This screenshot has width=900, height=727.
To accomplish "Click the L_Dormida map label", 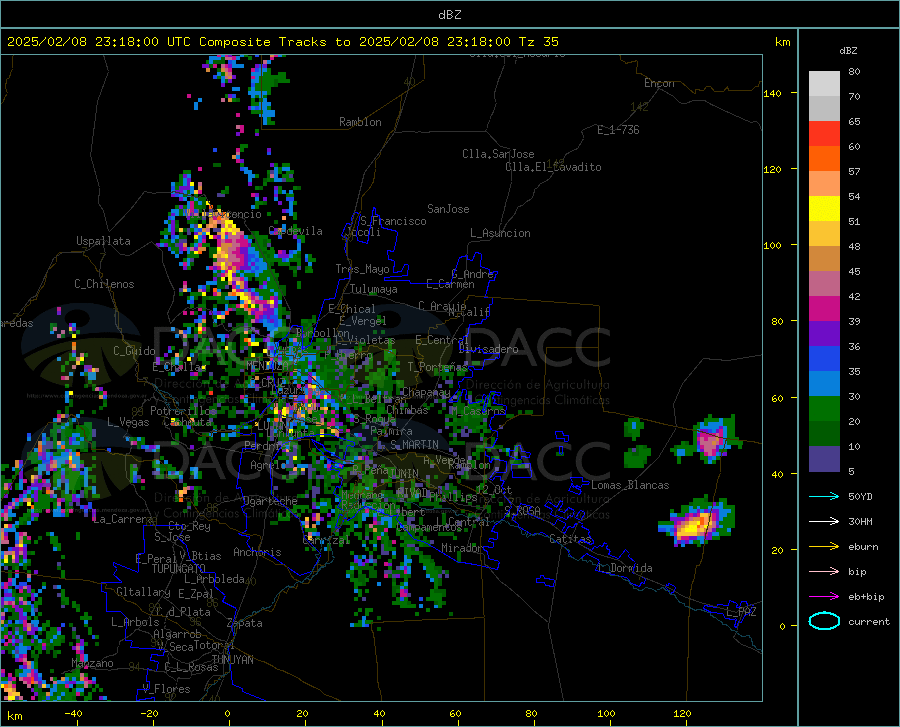I will tap(625, 567).
